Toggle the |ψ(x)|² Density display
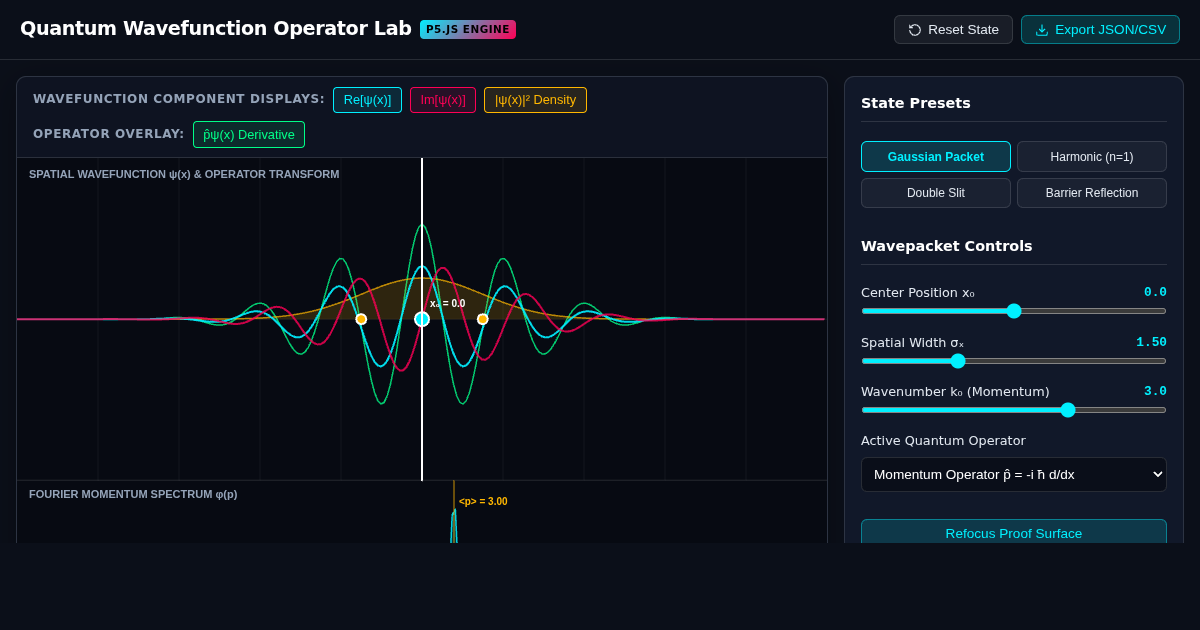The width and height of the screenshot is (1200, 630). (535, 100)
